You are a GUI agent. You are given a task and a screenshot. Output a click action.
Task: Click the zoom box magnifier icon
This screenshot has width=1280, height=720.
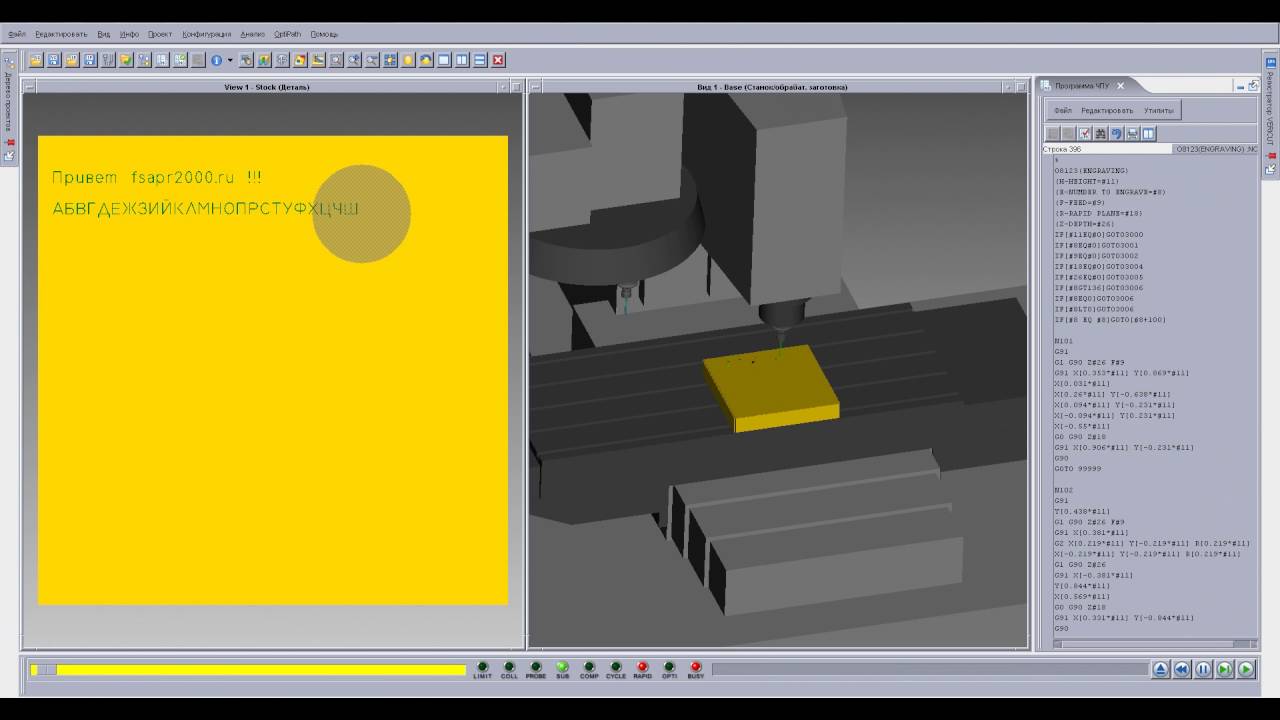334,60
